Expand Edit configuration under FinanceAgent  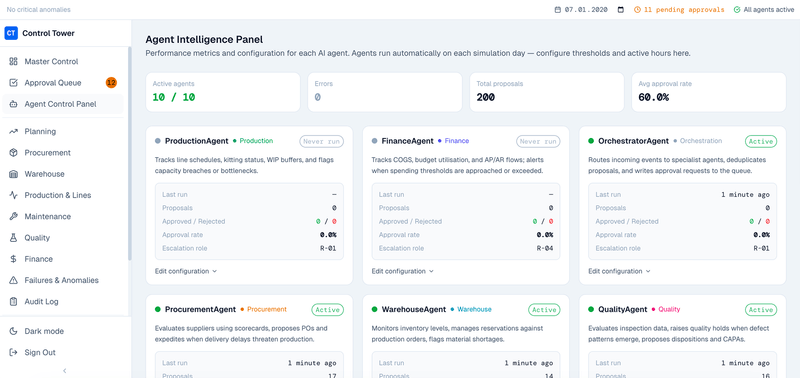click(403, 271)
